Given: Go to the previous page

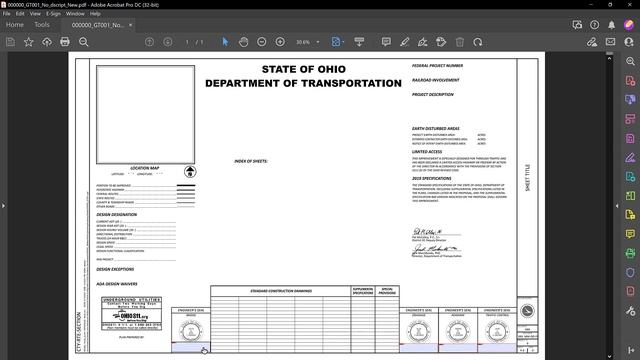Looking at the screenshot, I should pos(149,42).
